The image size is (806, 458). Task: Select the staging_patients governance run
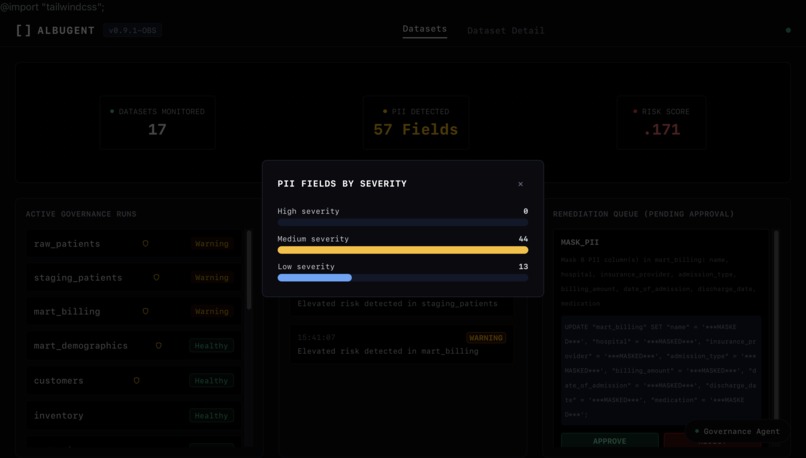(x=133, y=278)
